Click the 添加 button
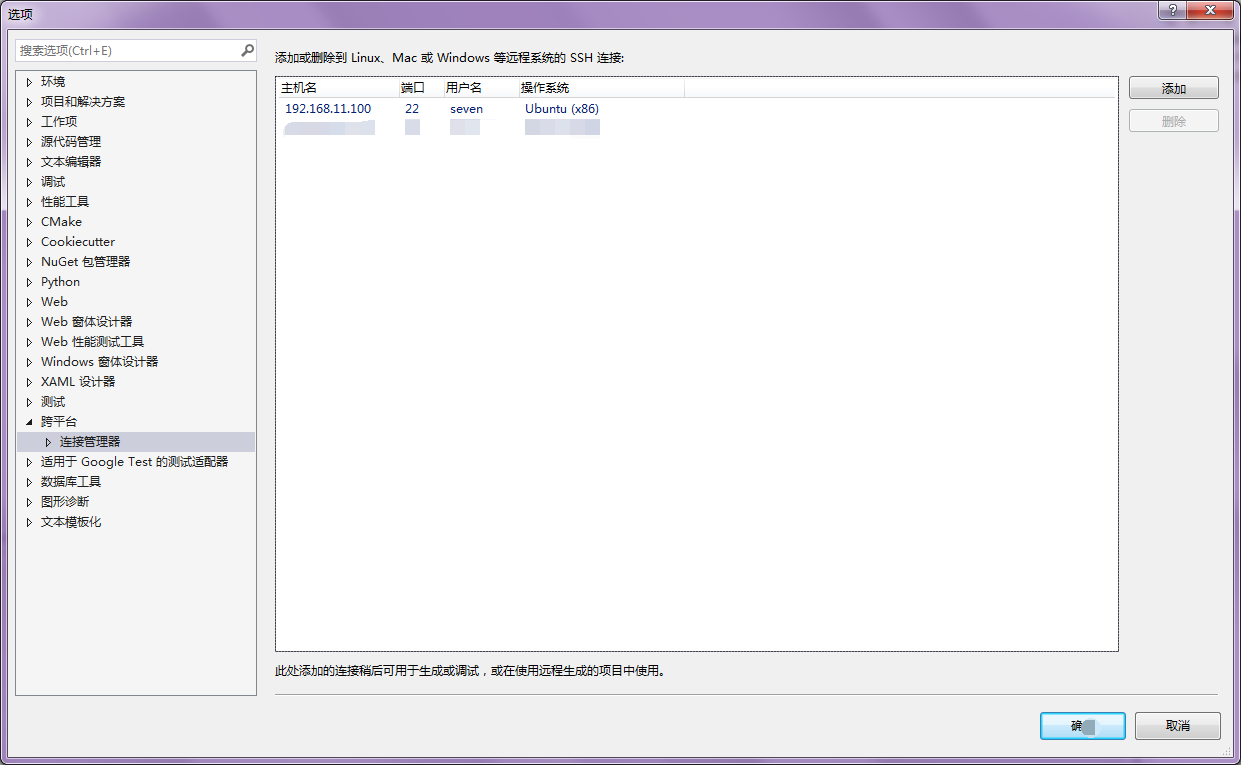1241x765 pixels. click(x=1173, y=89)
